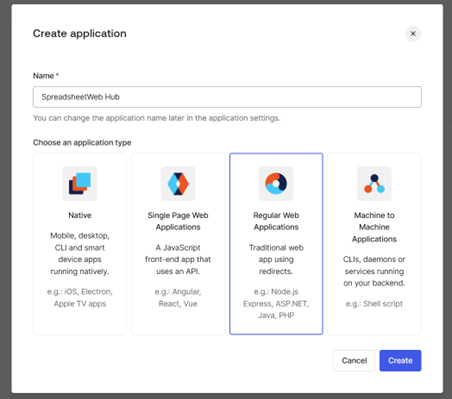
Task: Click the Single Page Web Applications title
Action: 178,221
